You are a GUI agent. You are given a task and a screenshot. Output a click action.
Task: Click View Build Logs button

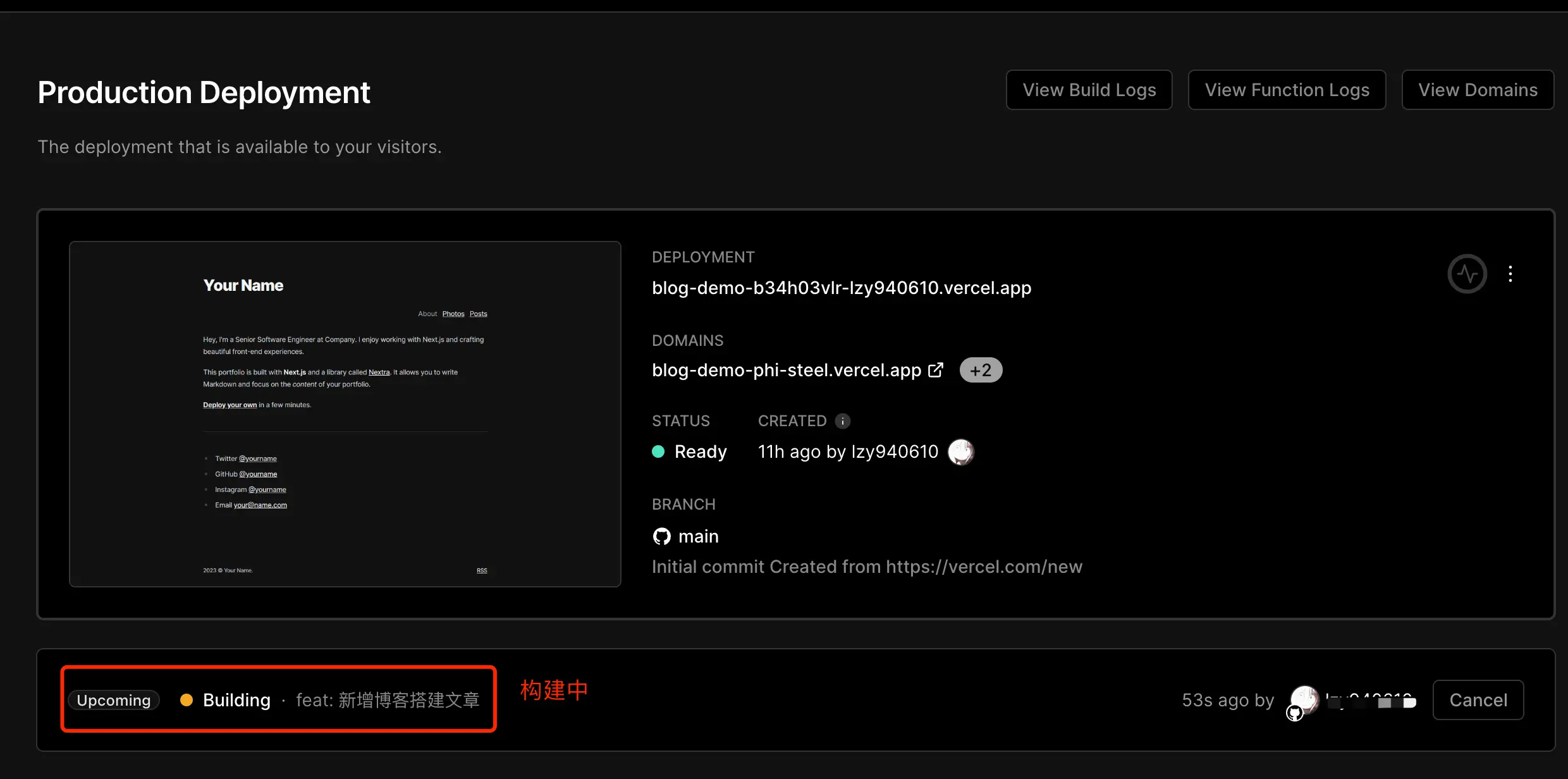coord(1089,90)
